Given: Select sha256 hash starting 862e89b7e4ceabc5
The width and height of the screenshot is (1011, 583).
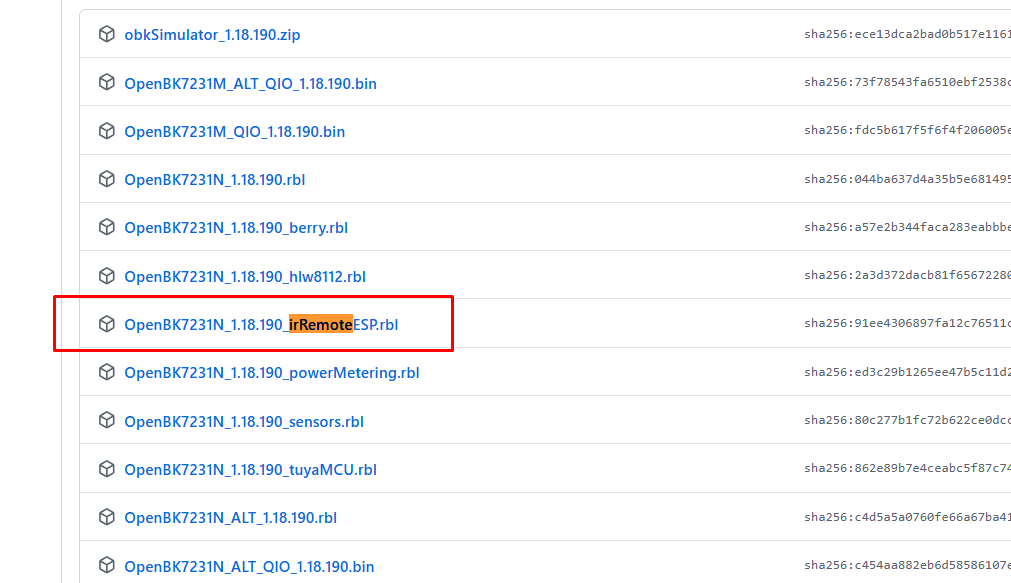Looking at the screenshot, I should (x=907, y=468).
